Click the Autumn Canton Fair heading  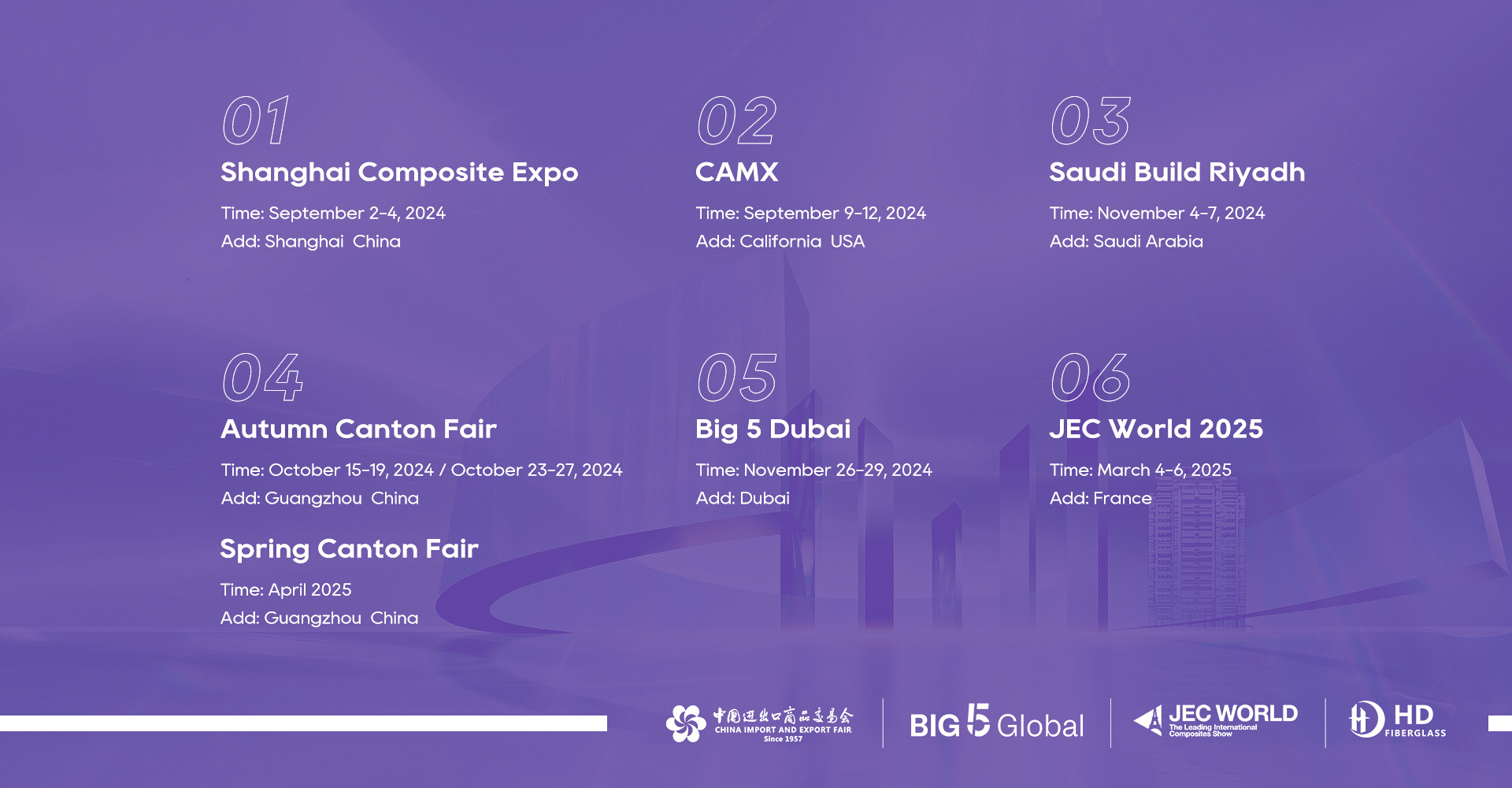358,429
